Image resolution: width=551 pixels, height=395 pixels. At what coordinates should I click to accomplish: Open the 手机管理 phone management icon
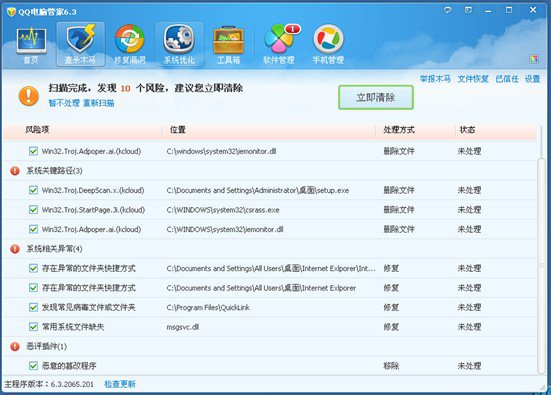[x=328, y=44]
